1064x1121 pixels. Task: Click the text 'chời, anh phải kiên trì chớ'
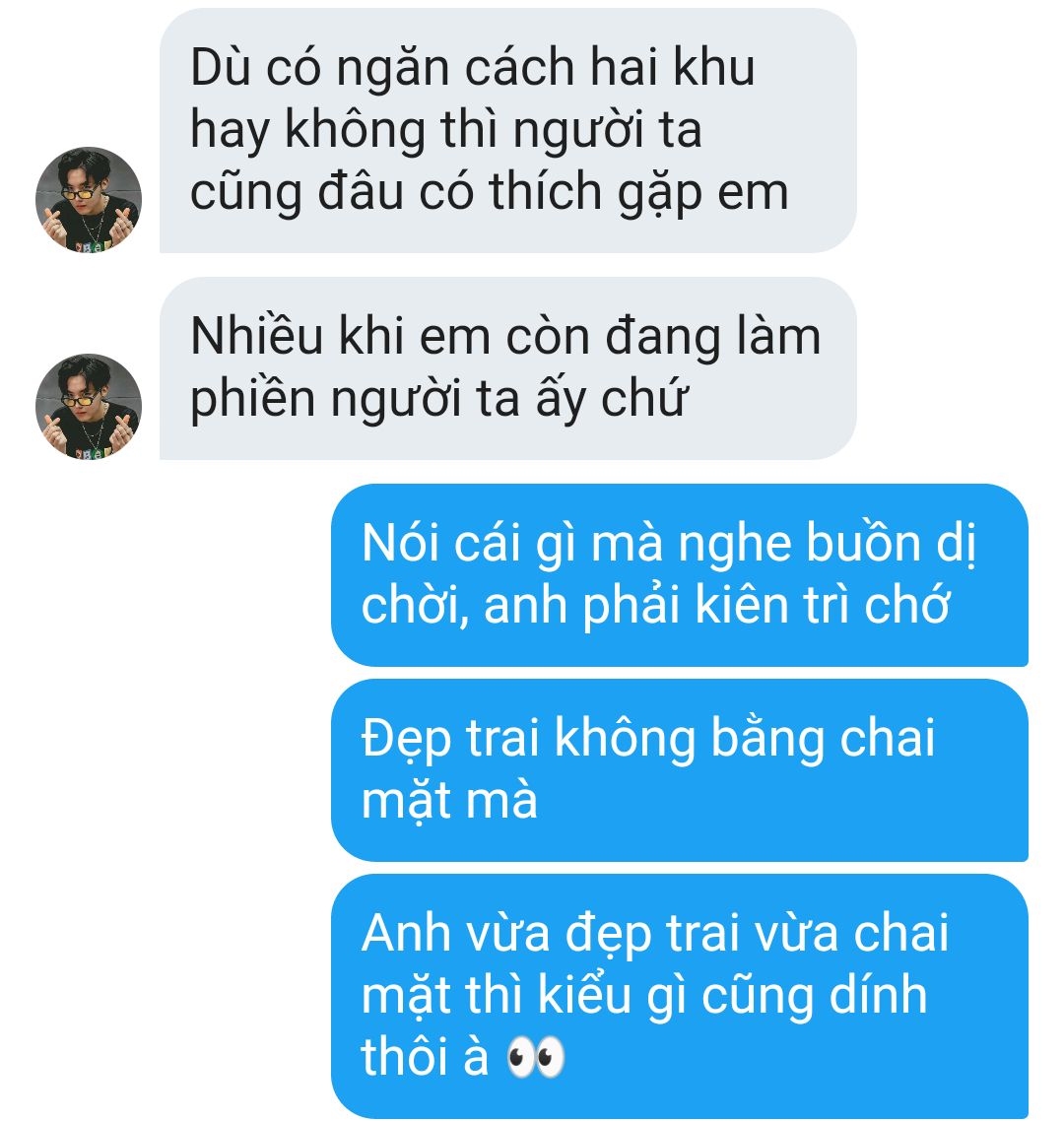655,606
